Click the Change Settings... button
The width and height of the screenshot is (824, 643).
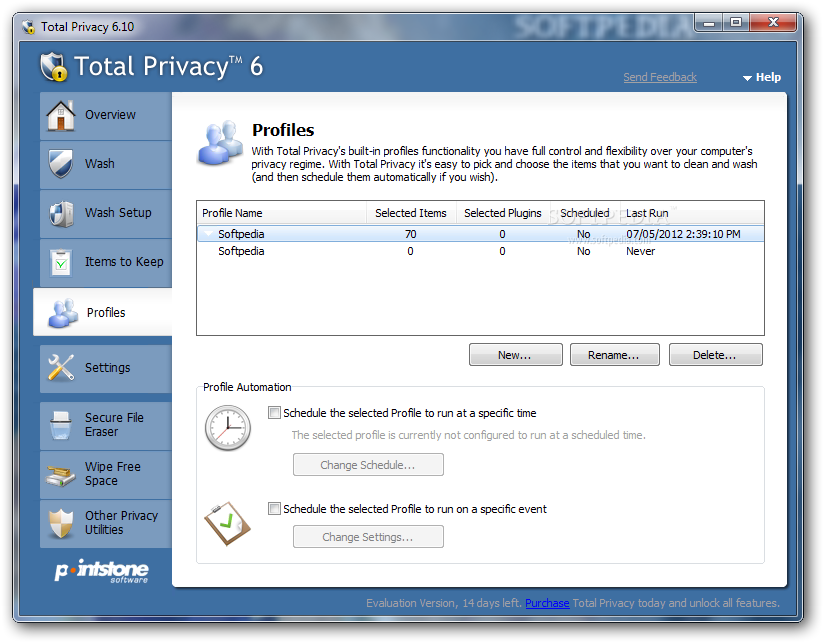(368, 537)
